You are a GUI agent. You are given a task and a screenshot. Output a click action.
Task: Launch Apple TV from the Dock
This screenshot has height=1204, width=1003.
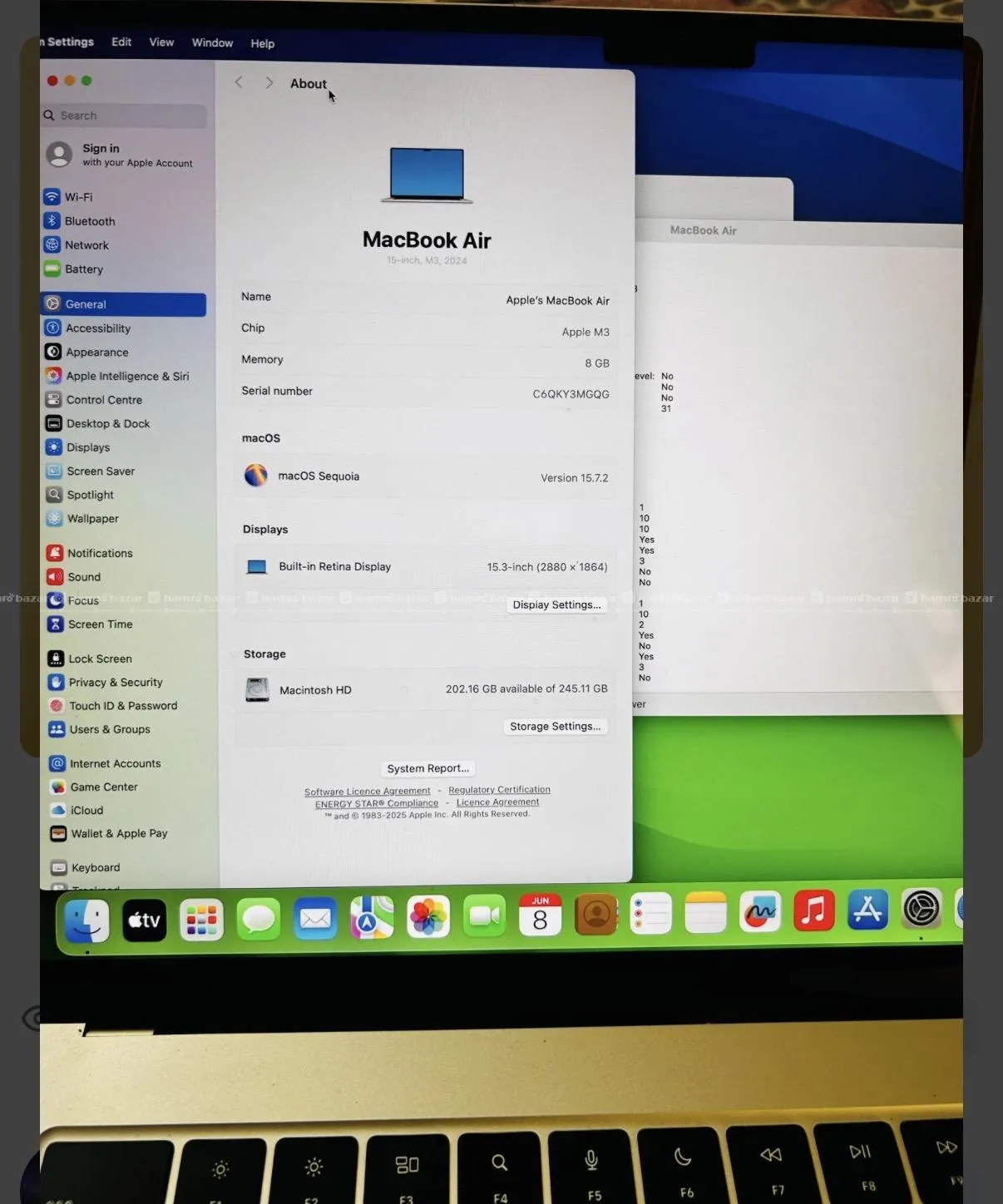coord(144,920)
